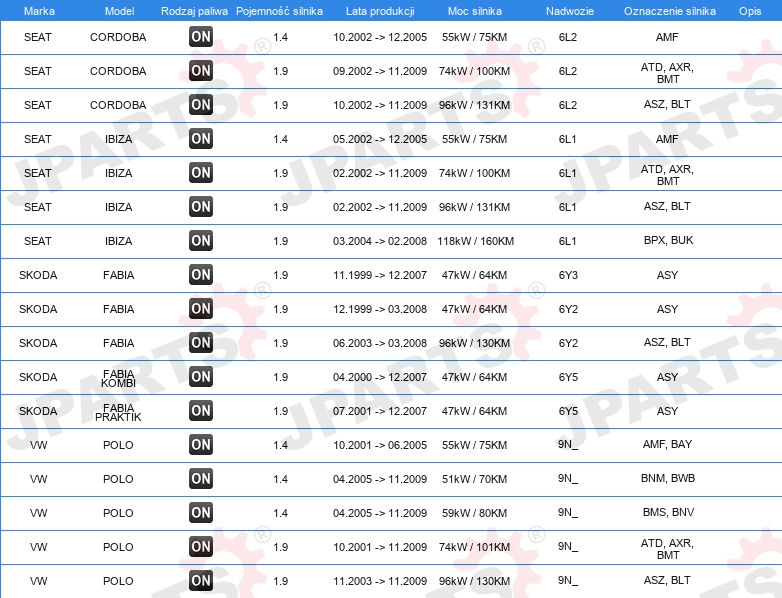Click ON fuel icon in Polo 74kW / 101KM row

click(x=201, y=546)
